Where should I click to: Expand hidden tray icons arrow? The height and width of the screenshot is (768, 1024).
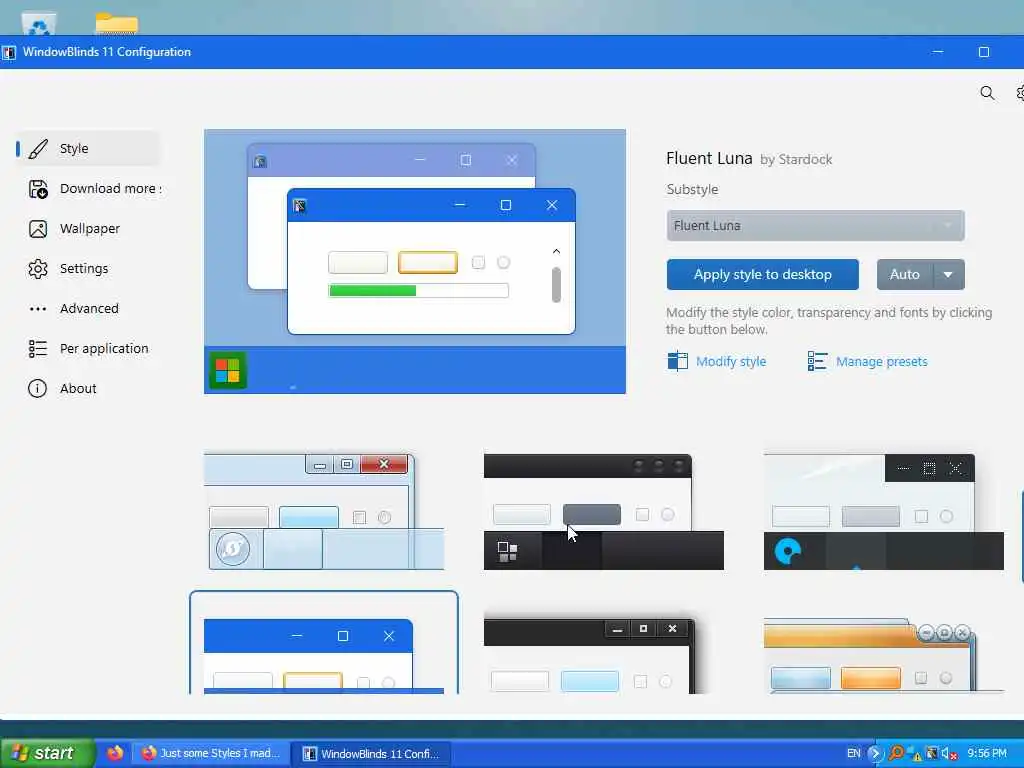(x=875, y=753)
